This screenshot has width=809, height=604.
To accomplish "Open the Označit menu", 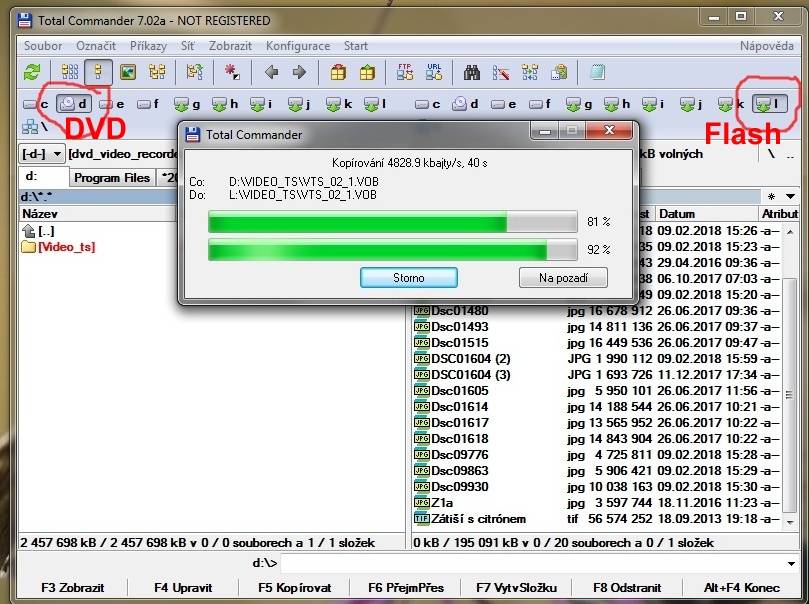I will click(x=96, y=46).
